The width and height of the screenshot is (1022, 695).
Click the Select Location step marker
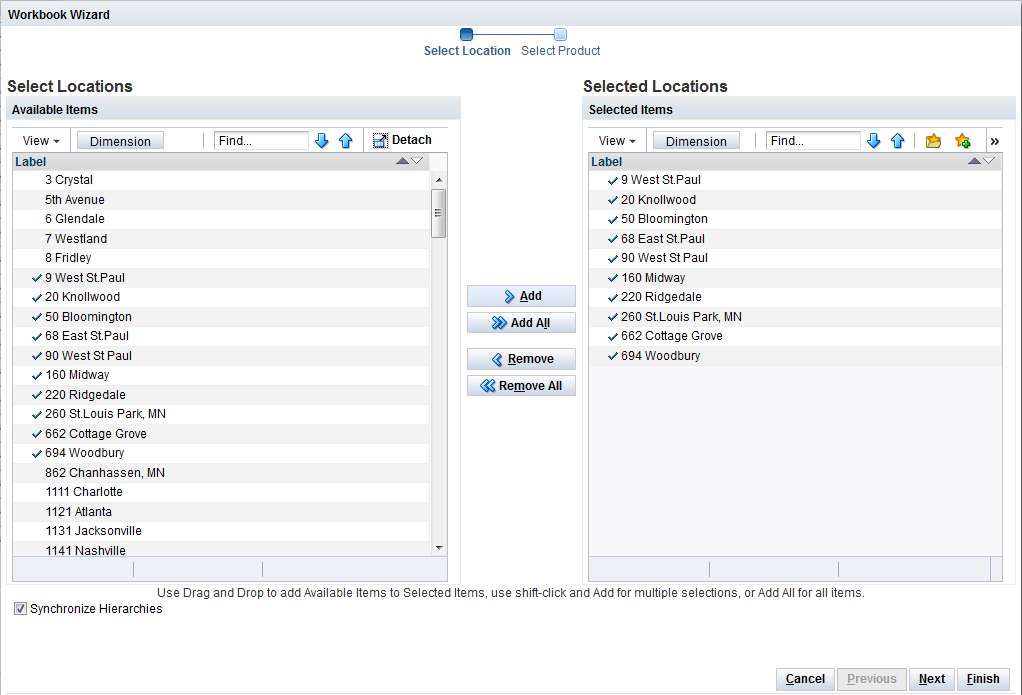click(467, 35)
